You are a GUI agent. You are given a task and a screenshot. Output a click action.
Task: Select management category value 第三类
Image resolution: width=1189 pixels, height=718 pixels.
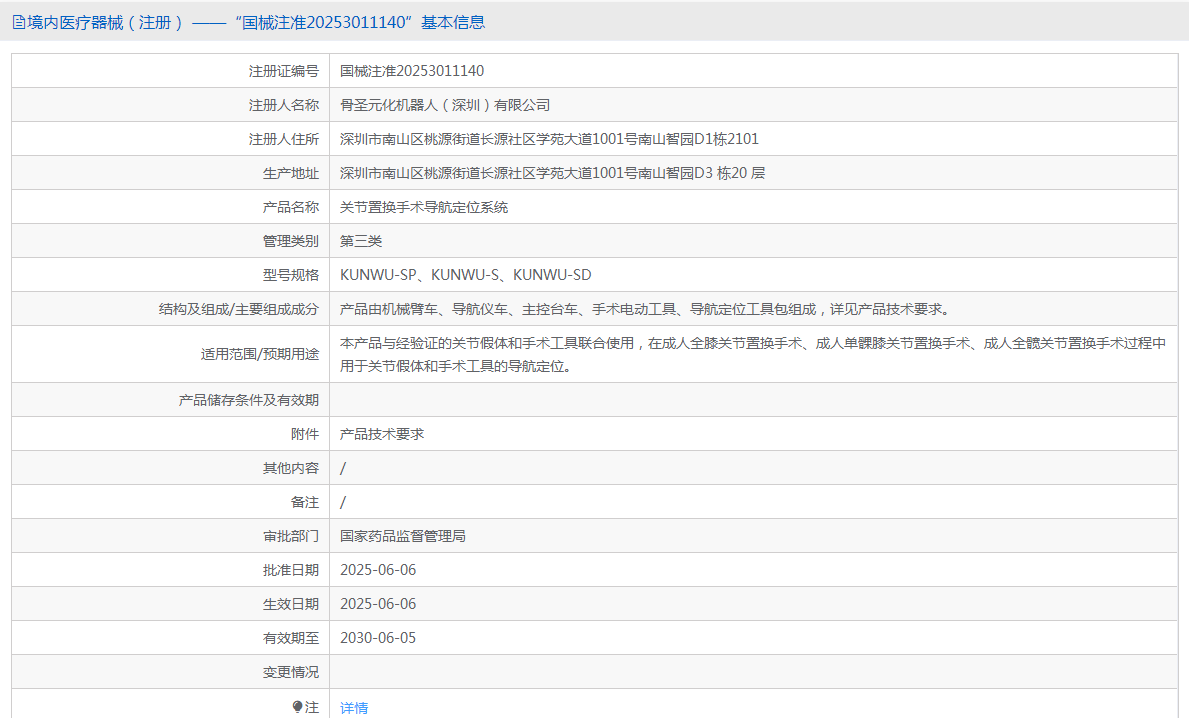(361, 241)
